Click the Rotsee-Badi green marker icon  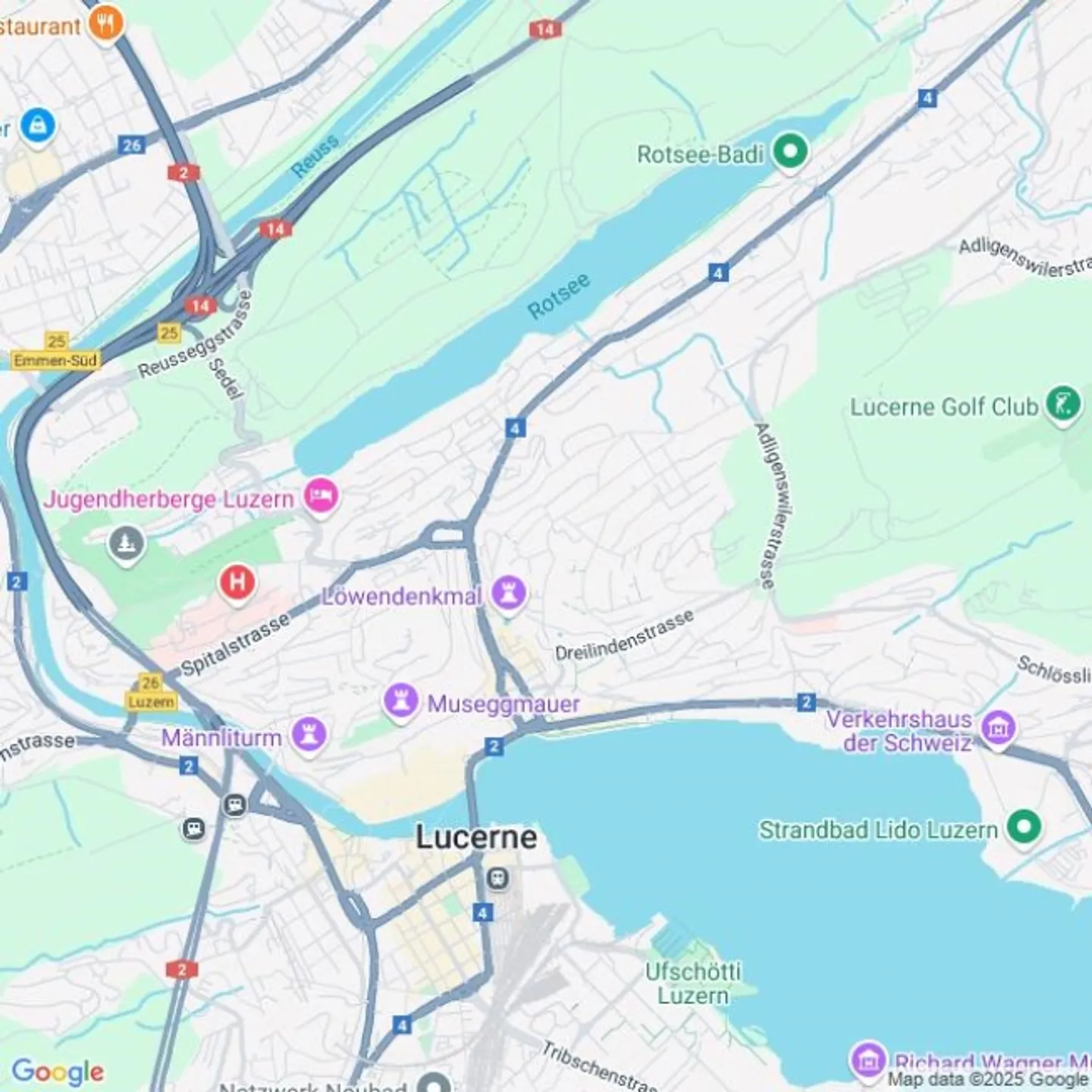point(789,151)
